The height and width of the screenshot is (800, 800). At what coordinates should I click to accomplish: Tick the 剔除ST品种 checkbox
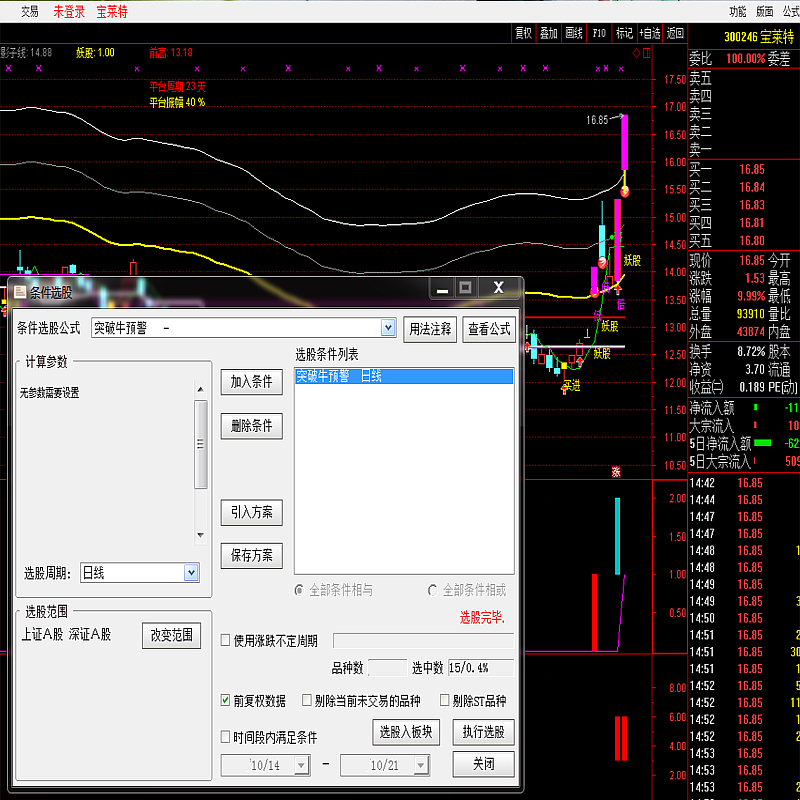tap(443, 701)
